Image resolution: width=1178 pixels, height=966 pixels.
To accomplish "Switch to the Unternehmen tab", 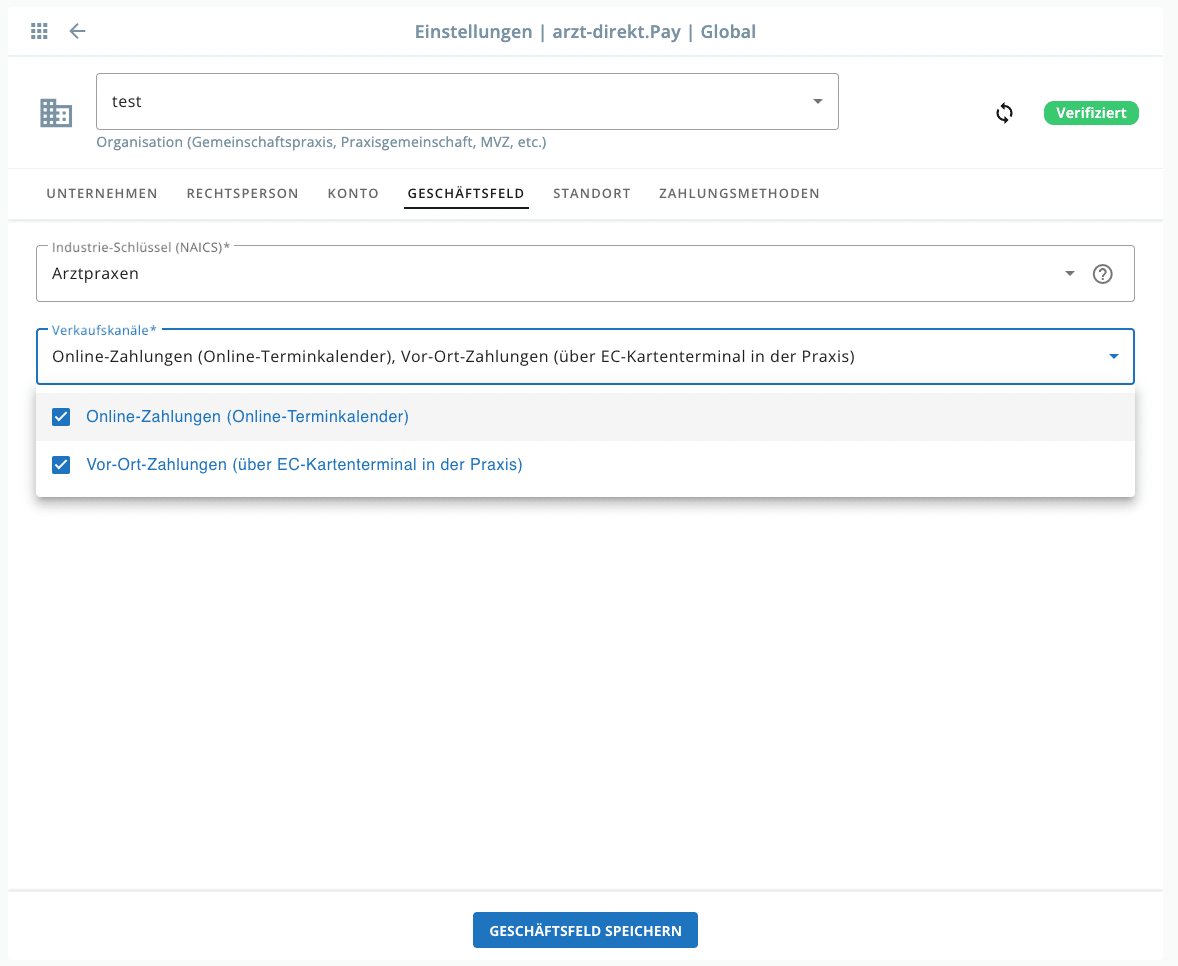I will (102, 194).
